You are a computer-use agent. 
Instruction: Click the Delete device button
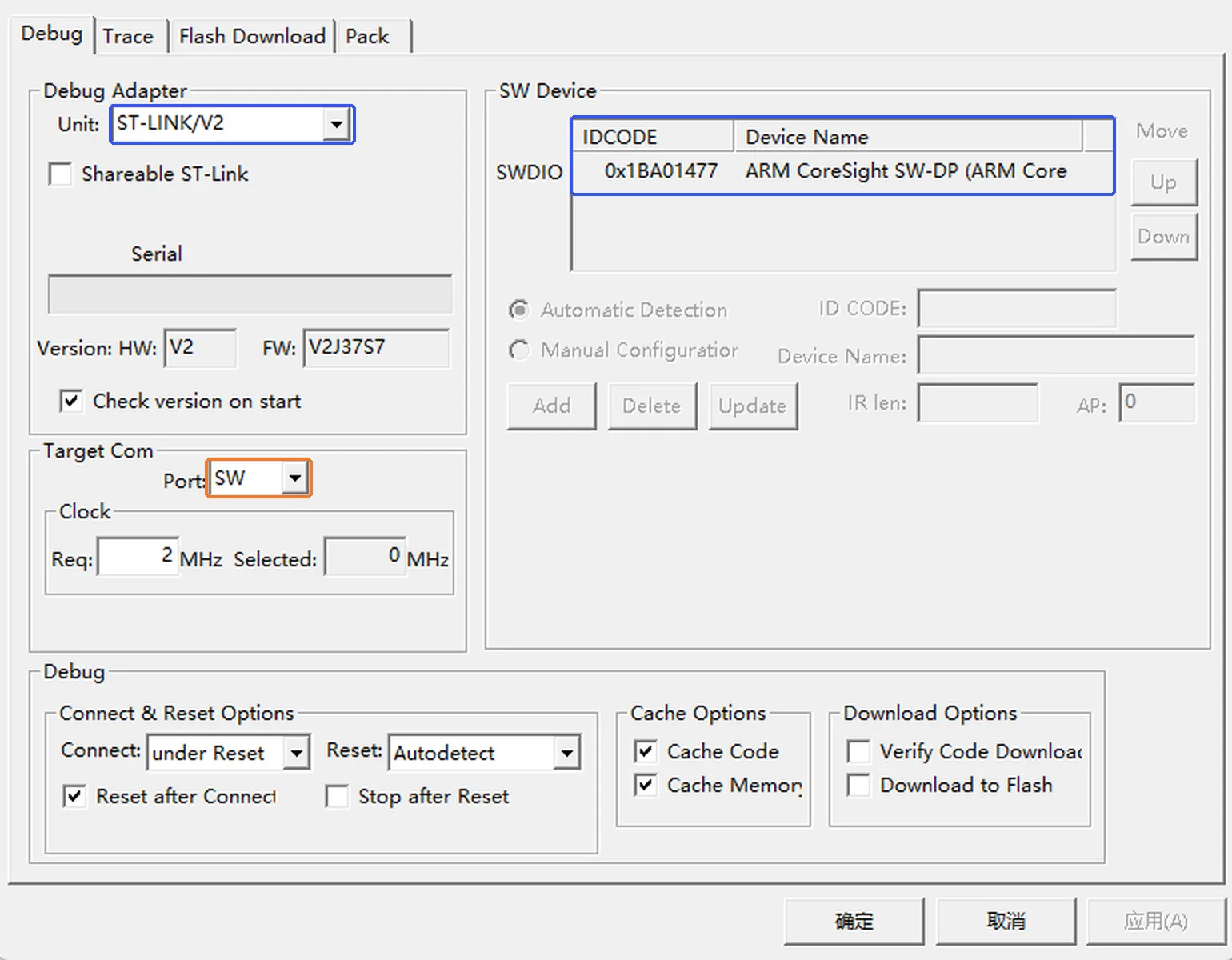652,406
